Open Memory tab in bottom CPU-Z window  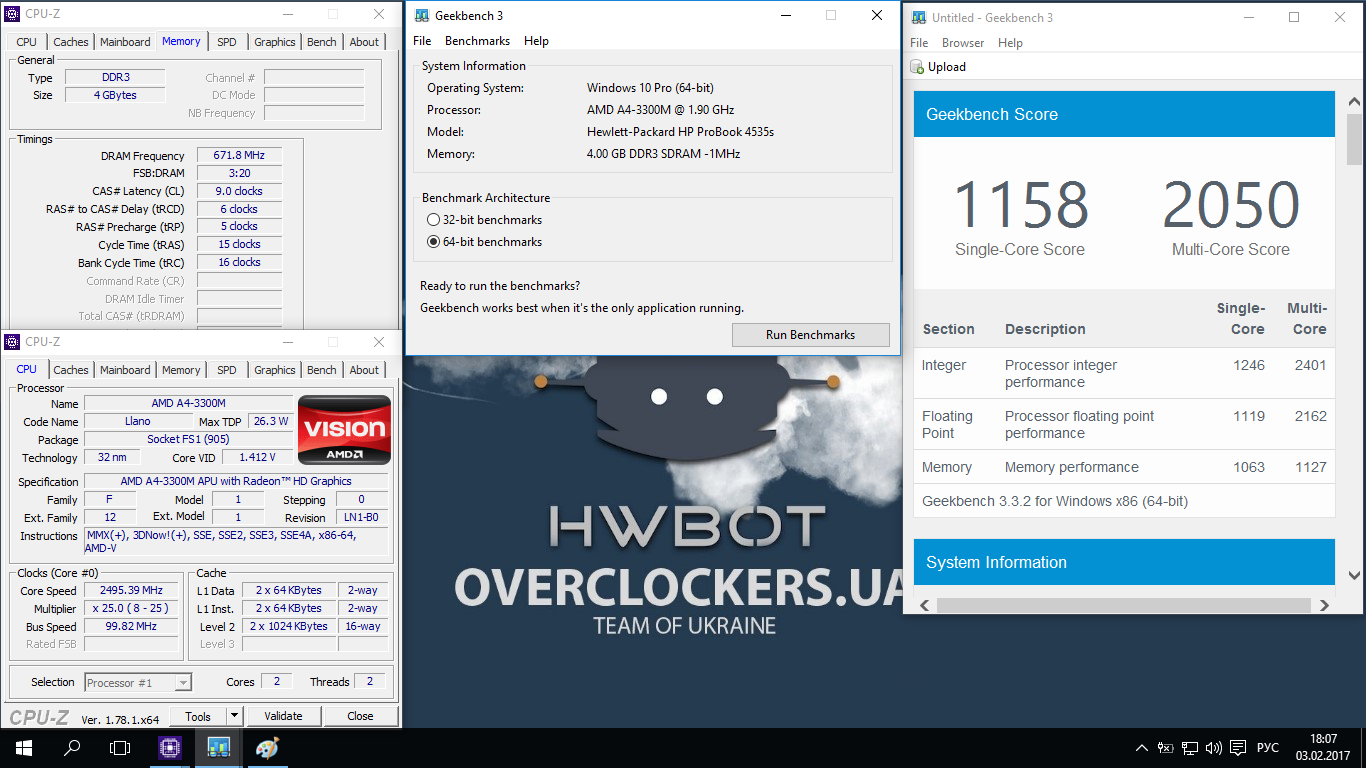pyautogui.click(x=181, y=370)
